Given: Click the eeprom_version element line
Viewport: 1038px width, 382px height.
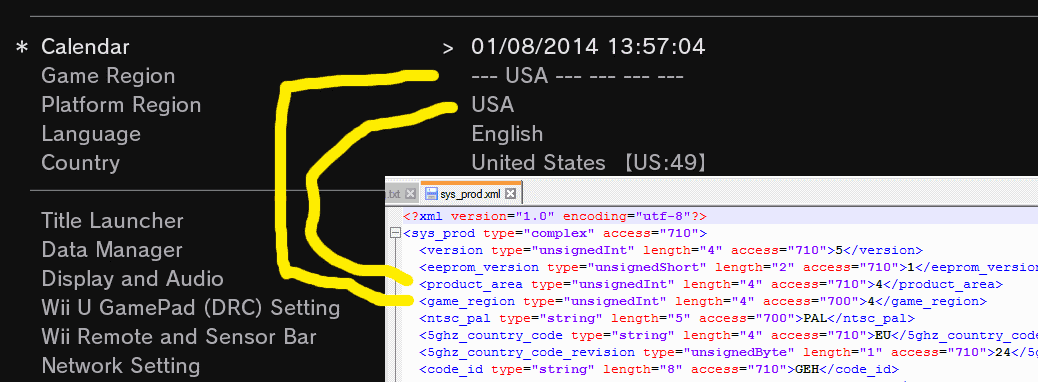Looking at the screenshot, I should pos(728,267).
